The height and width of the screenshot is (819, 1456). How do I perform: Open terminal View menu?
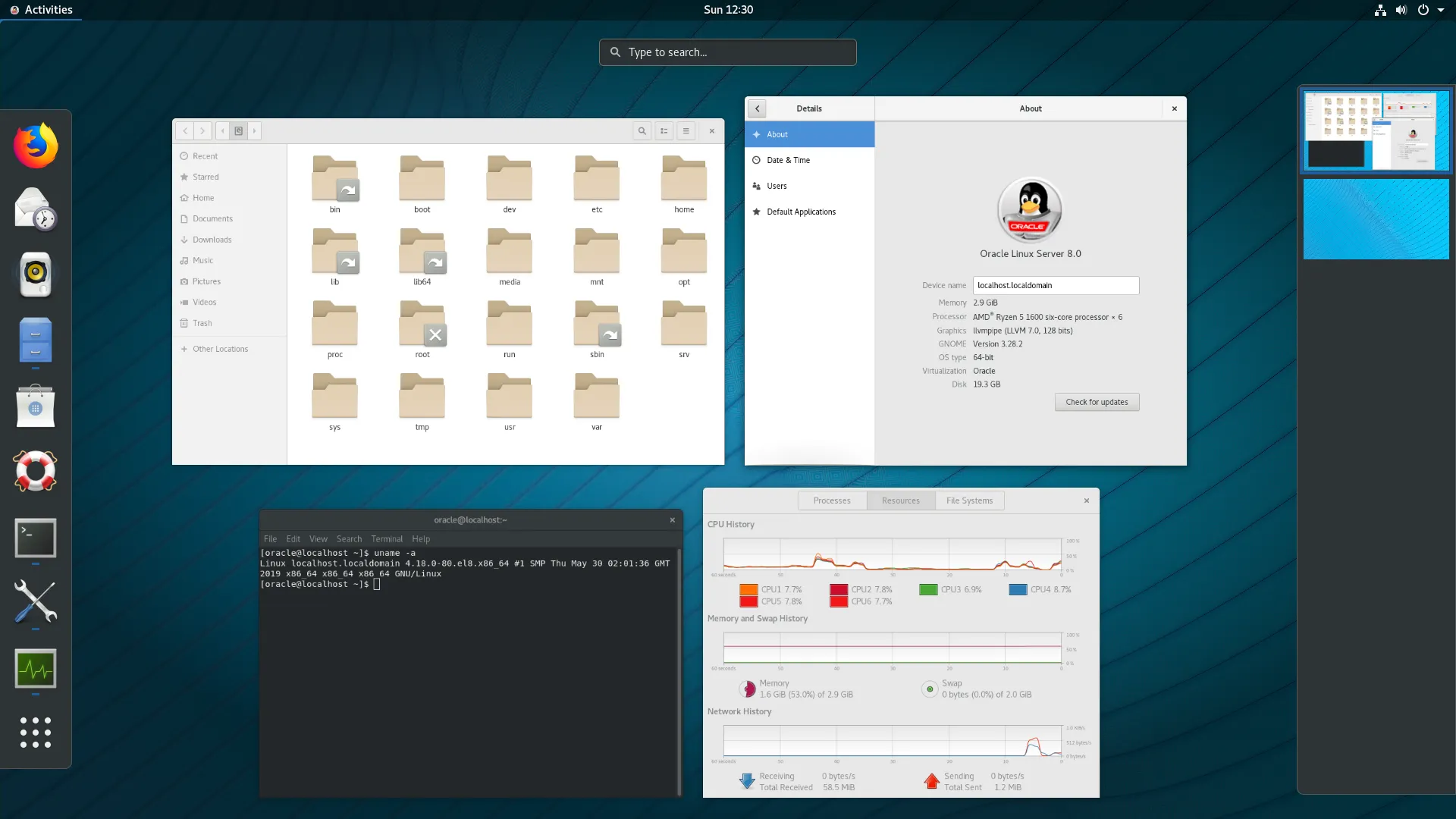click(x=318, y=539)
